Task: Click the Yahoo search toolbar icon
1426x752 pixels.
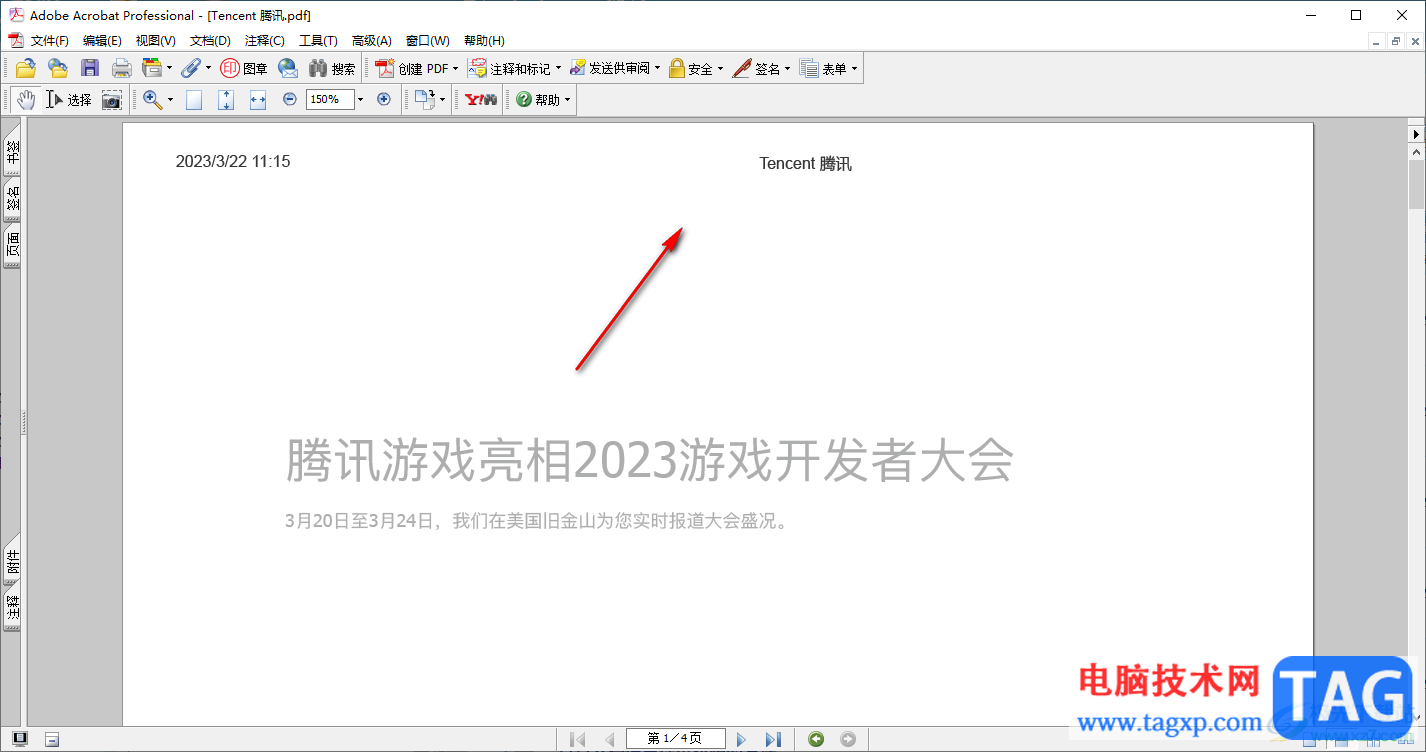Action: (481, 99)
